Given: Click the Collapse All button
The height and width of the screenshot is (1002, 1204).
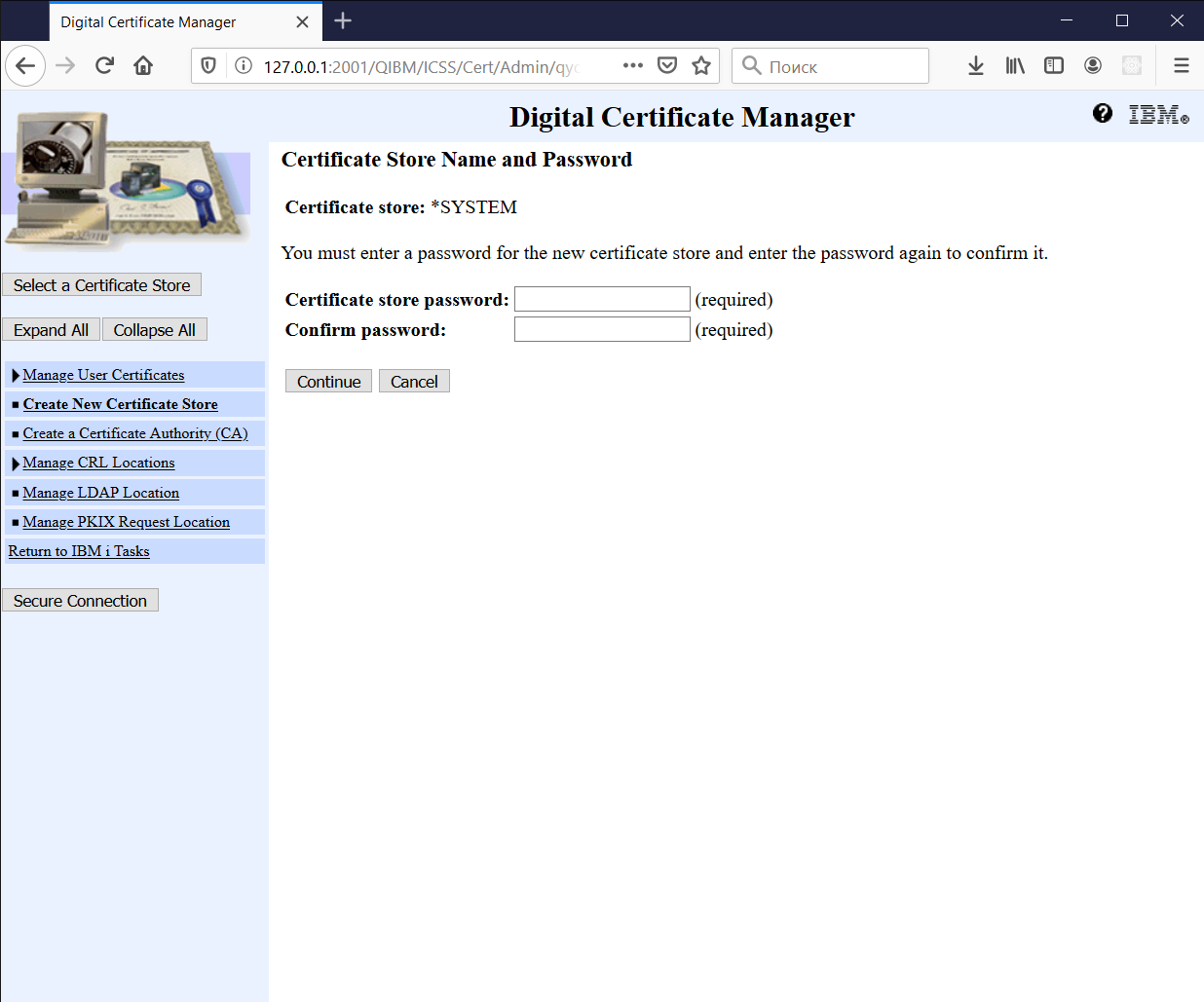Looking at the screenshot, I should coord(154,330).
